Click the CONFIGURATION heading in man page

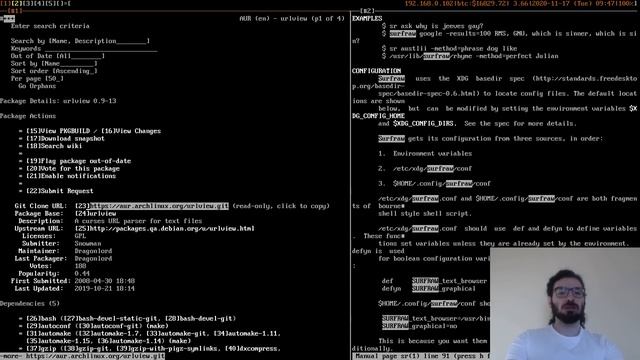click(376, 71)
